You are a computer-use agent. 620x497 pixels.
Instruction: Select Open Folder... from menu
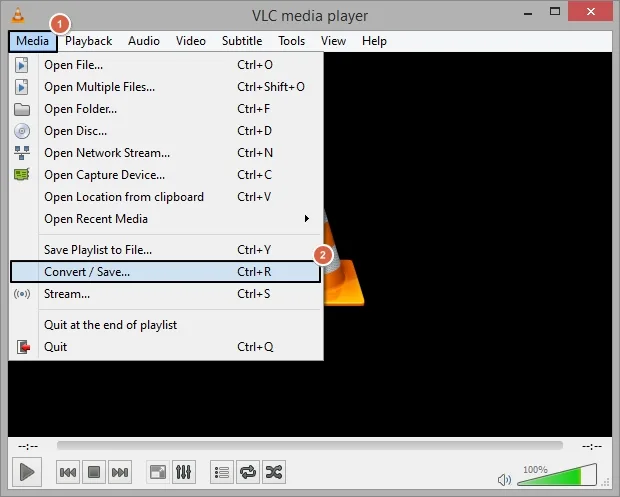click(x=166, y=109)
